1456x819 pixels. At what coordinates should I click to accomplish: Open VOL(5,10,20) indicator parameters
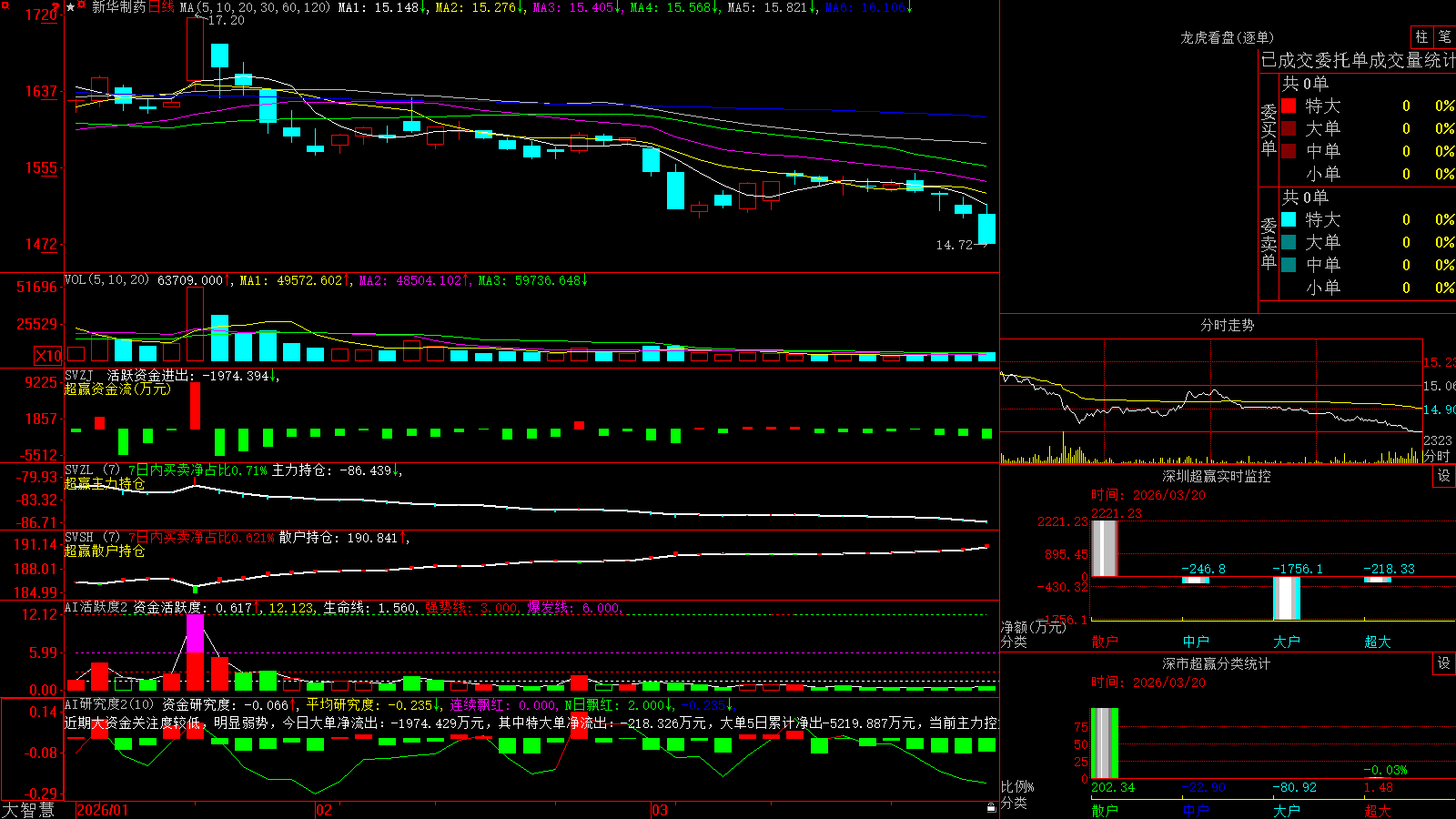[x=106, y=280]
